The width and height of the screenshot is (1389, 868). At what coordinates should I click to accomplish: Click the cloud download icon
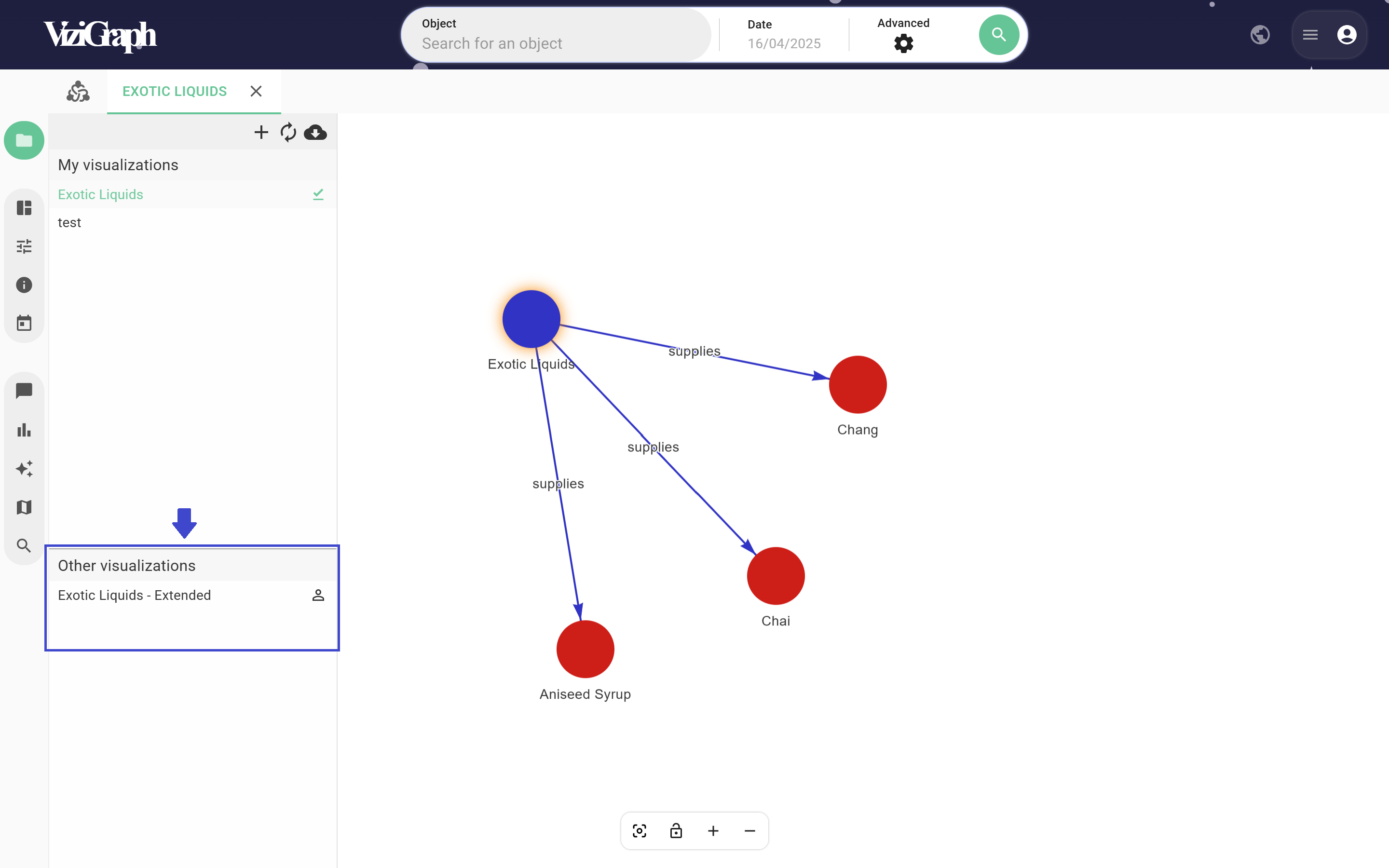coord(315,133)
